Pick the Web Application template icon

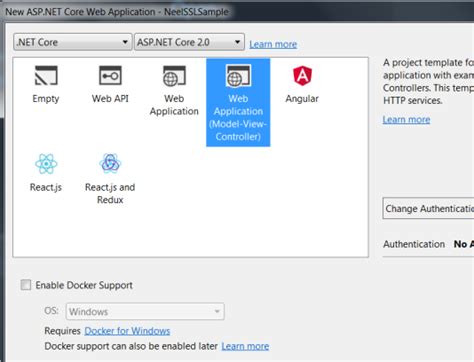174,75
